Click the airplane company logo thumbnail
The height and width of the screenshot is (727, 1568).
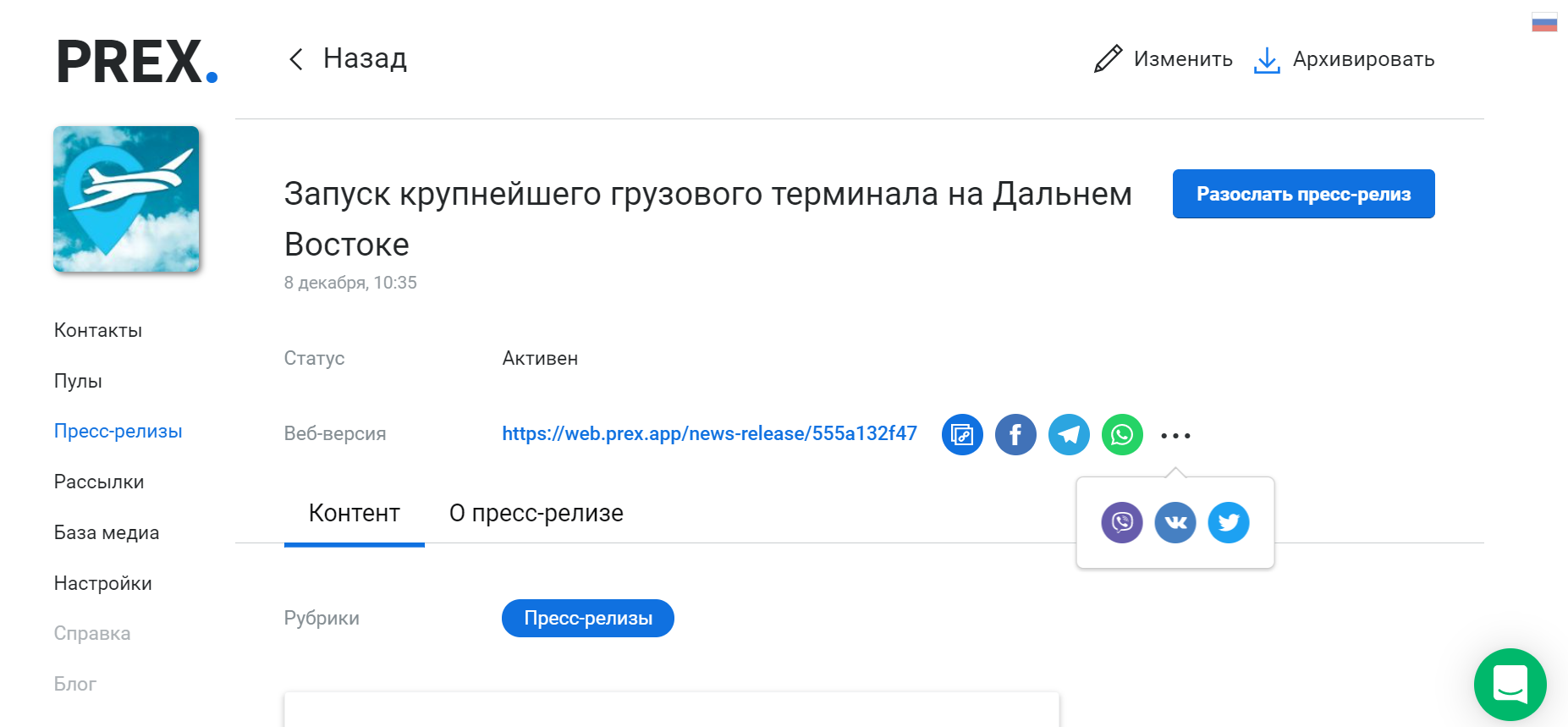pos(126,199)
